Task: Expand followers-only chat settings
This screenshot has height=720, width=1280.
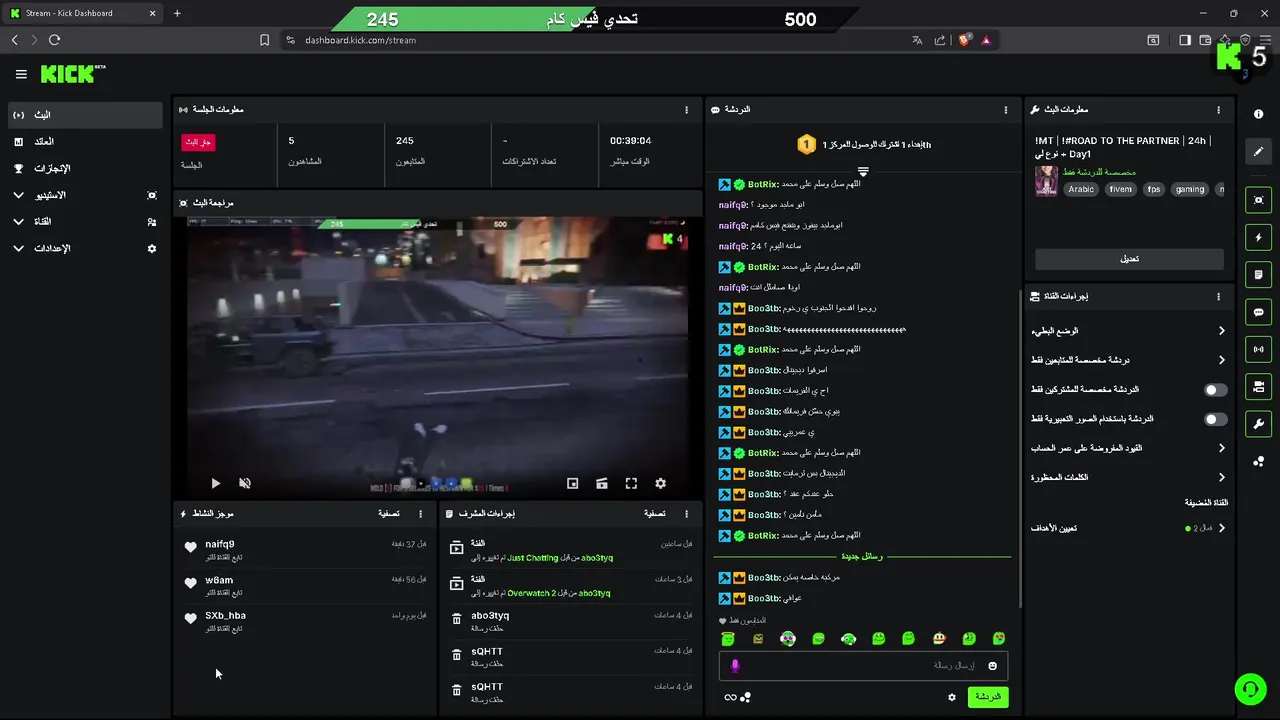Action: [x=1128, y=360]
